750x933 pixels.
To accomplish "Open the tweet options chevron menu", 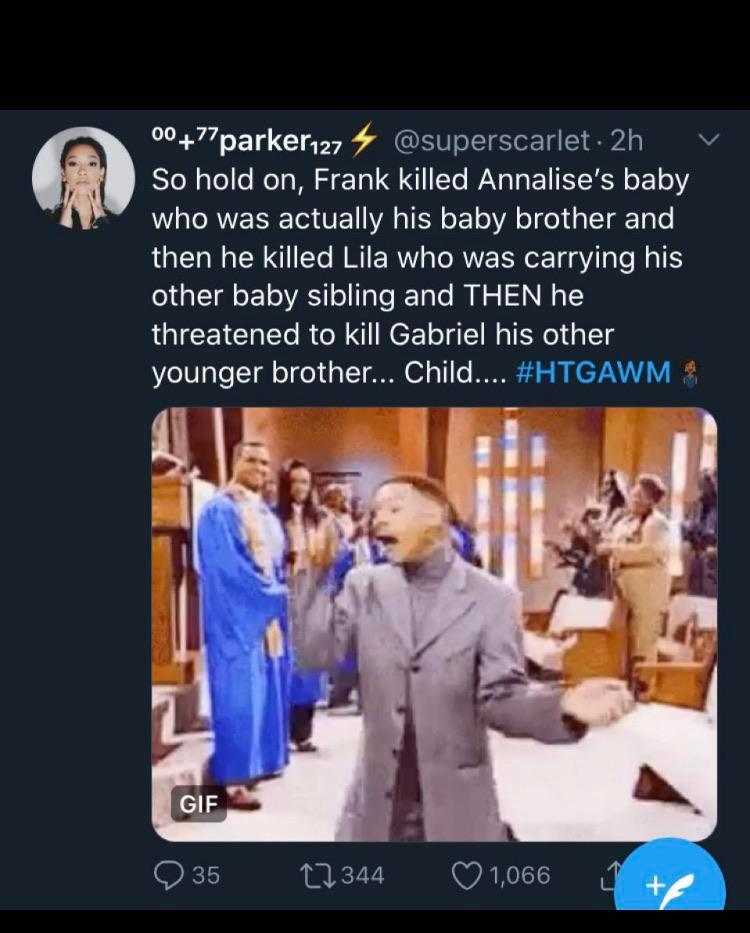I will click(707, 141).
